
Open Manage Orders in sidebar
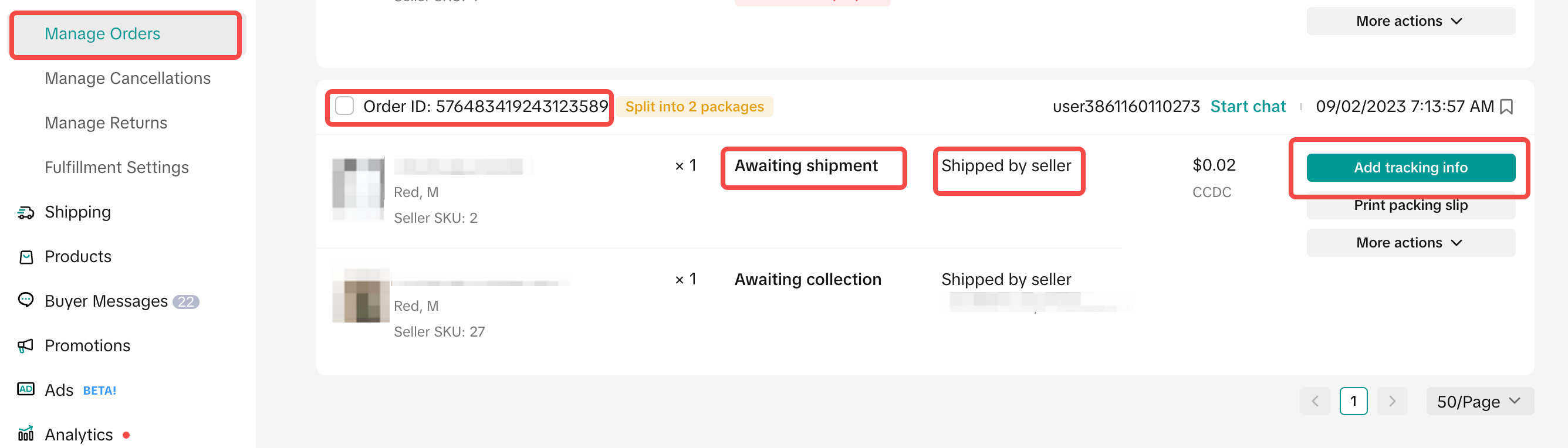tap(102, 34)
